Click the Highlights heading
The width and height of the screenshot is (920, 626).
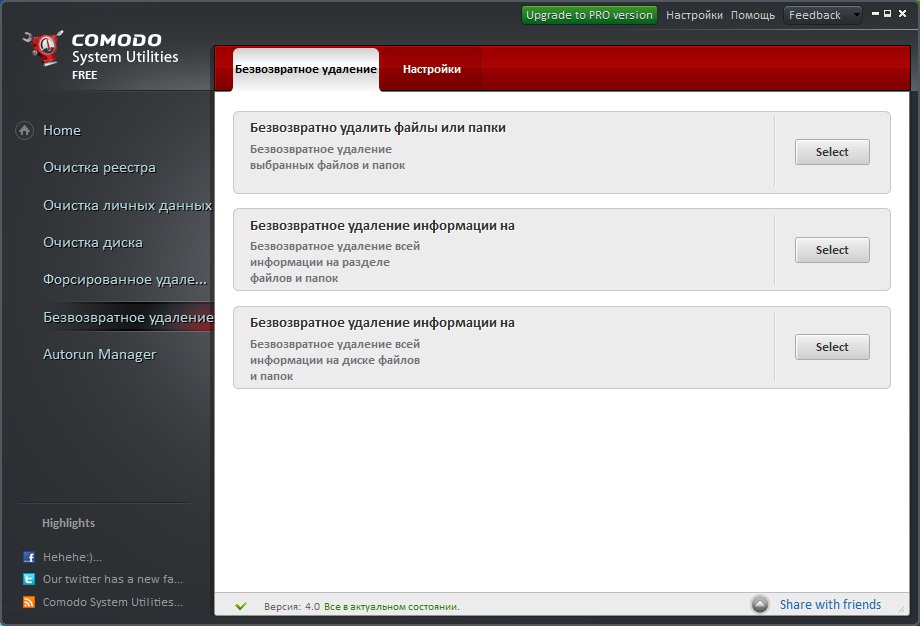point(69,523)
